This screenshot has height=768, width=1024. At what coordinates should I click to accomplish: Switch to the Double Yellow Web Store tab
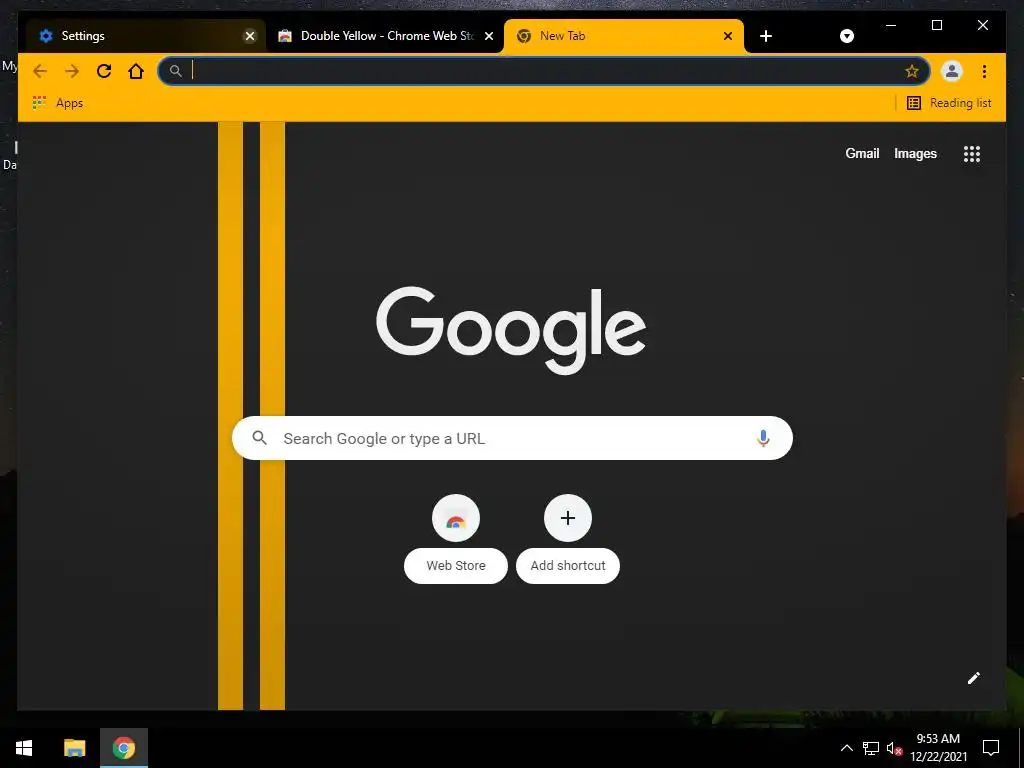click(x=385, y=36)
